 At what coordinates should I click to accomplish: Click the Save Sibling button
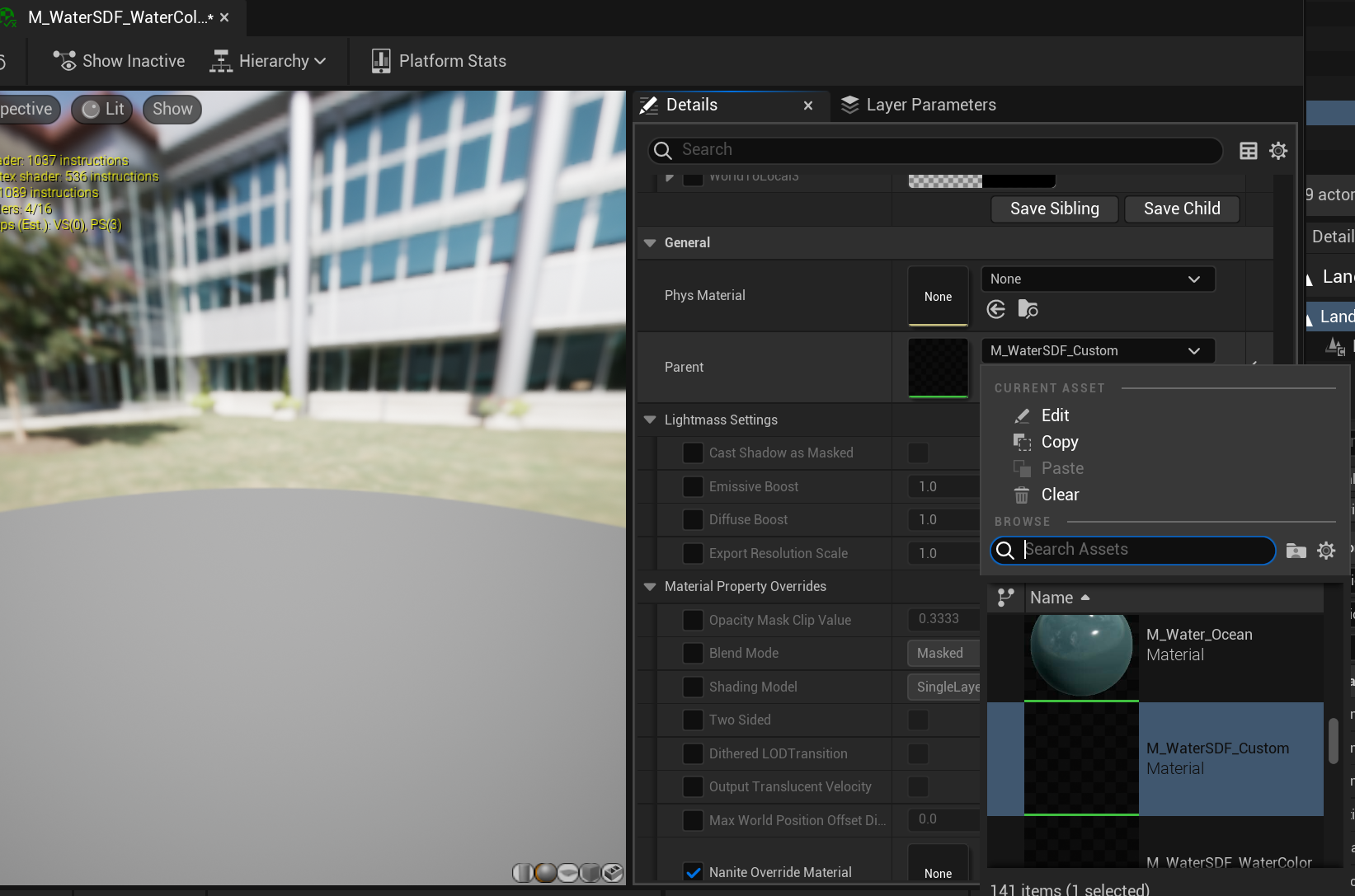(x=1054, y=209)
